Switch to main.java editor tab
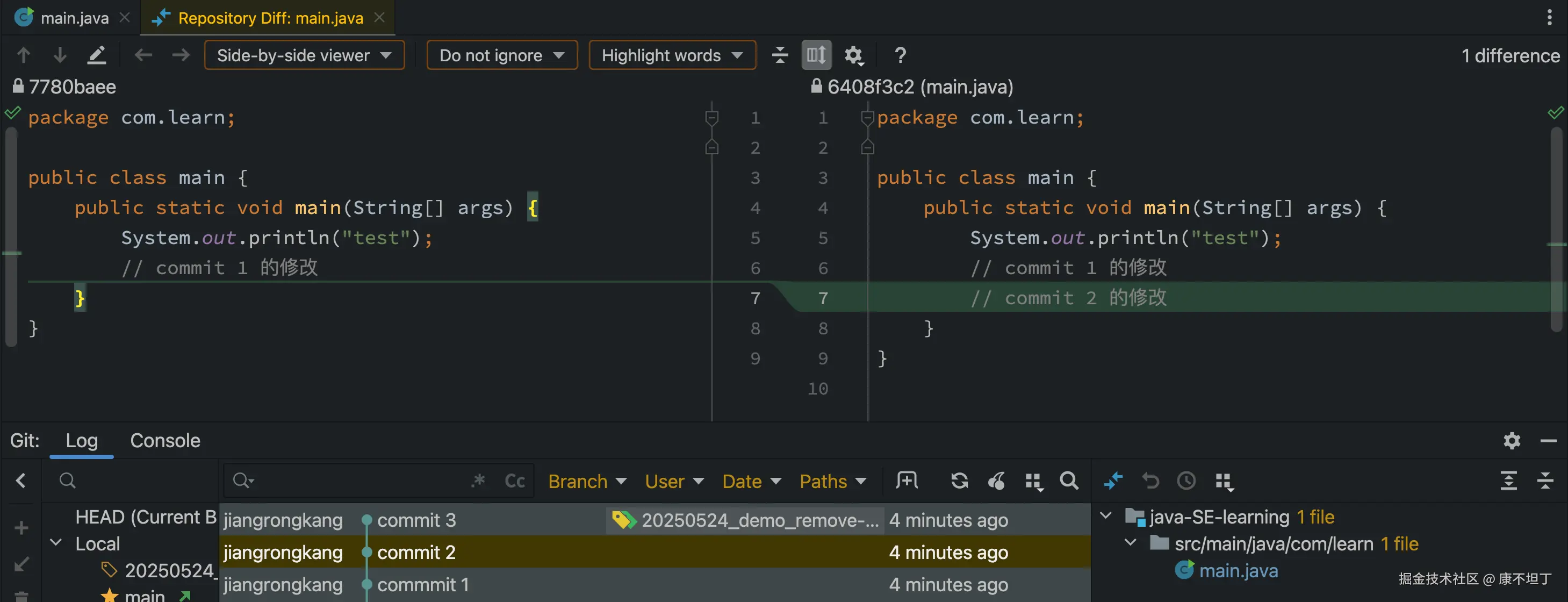 tap(74, 18)
